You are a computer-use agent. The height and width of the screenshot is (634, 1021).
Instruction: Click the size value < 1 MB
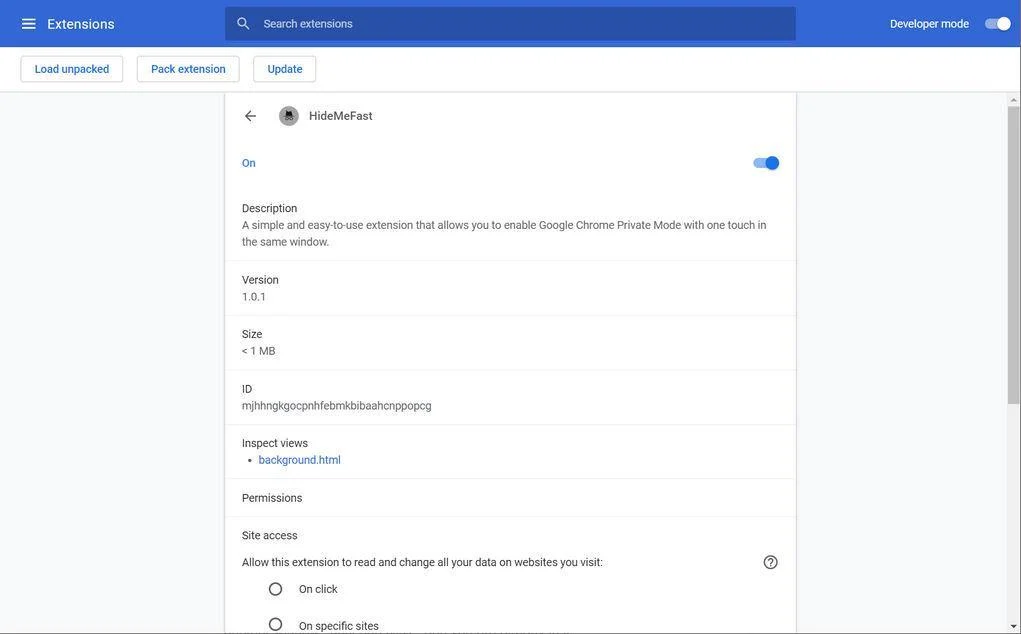click(259, 351)
